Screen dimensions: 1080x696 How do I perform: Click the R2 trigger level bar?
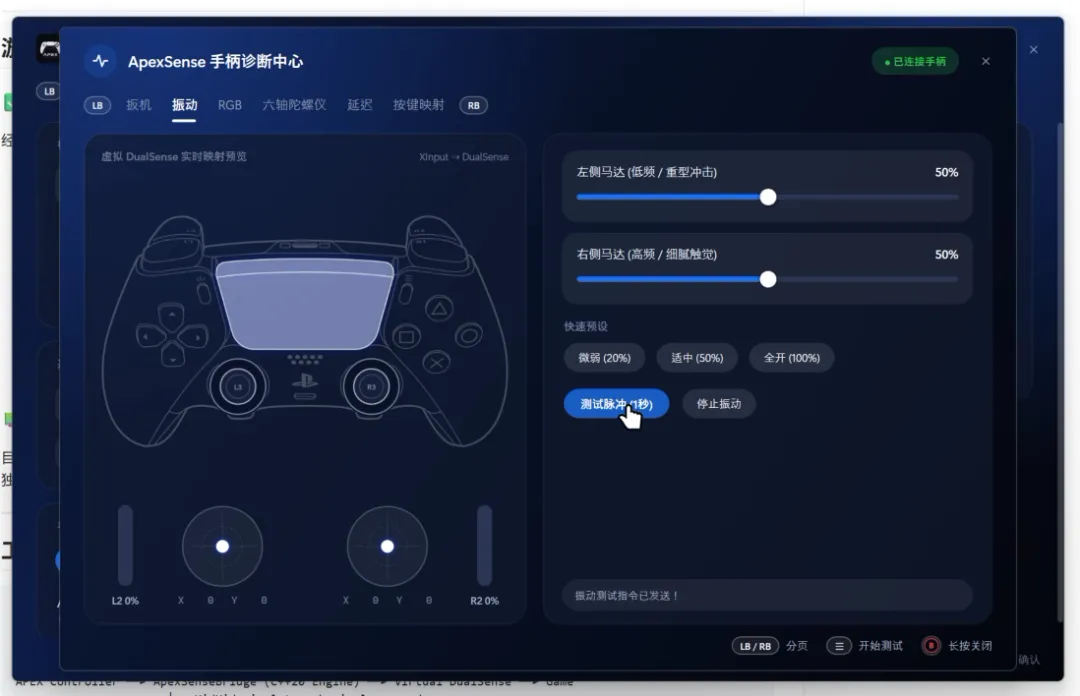coord(485,545)
